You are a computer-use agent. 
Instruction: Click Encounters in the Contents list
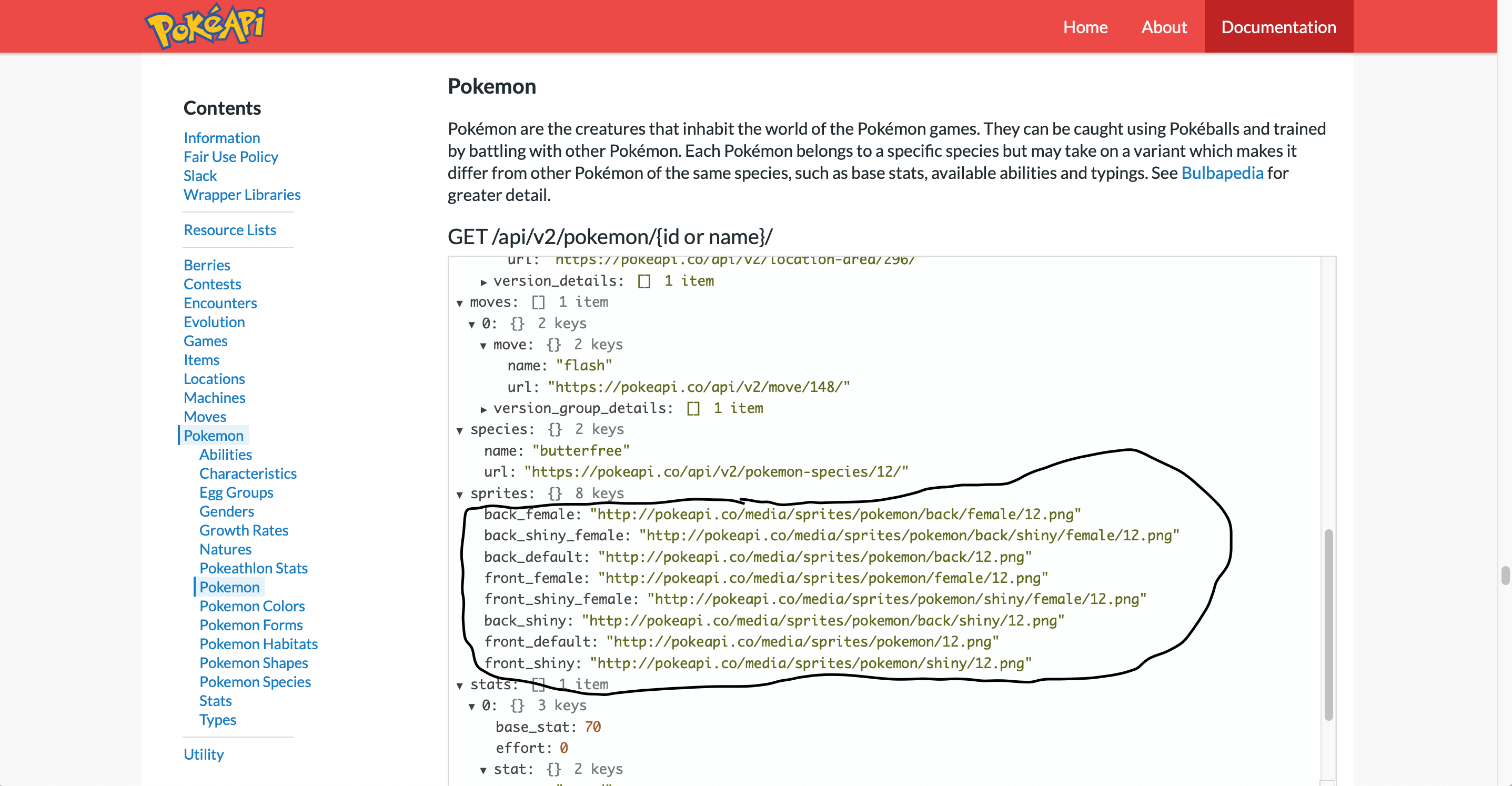pyautogui.click(x=220, y=303)
